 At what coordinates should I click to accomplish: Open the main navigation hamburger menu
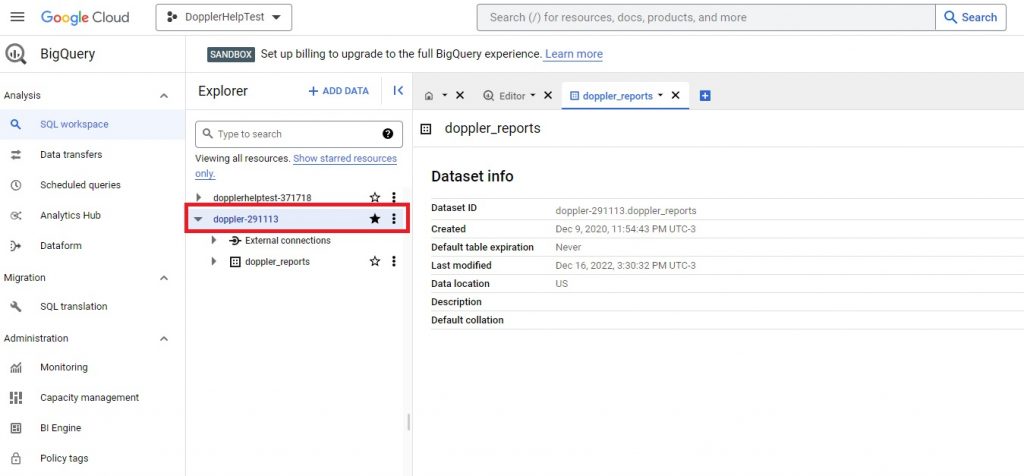(18, 17)
